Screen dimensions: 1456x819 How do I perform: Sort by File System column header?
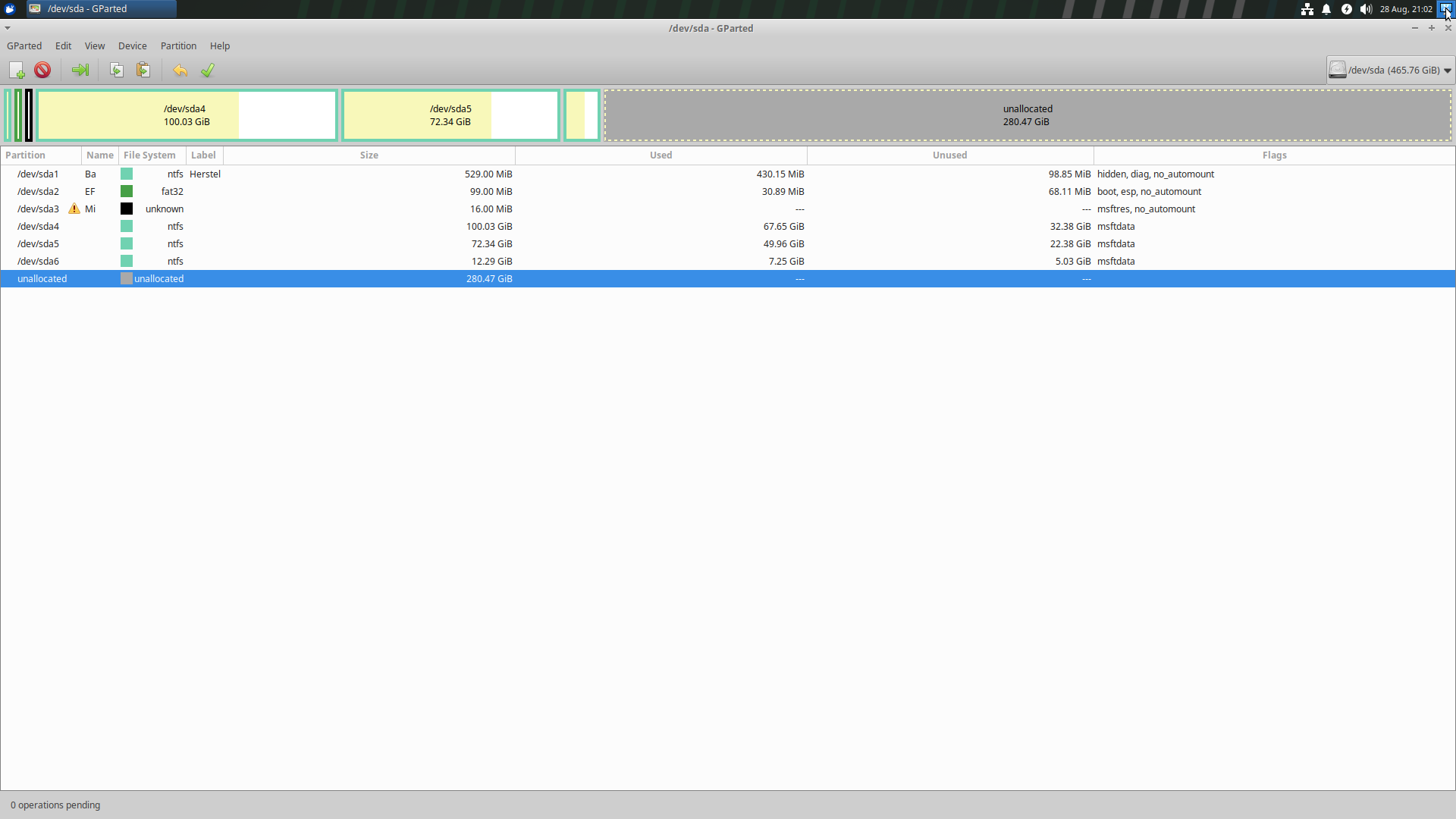[x=152, y=155]
